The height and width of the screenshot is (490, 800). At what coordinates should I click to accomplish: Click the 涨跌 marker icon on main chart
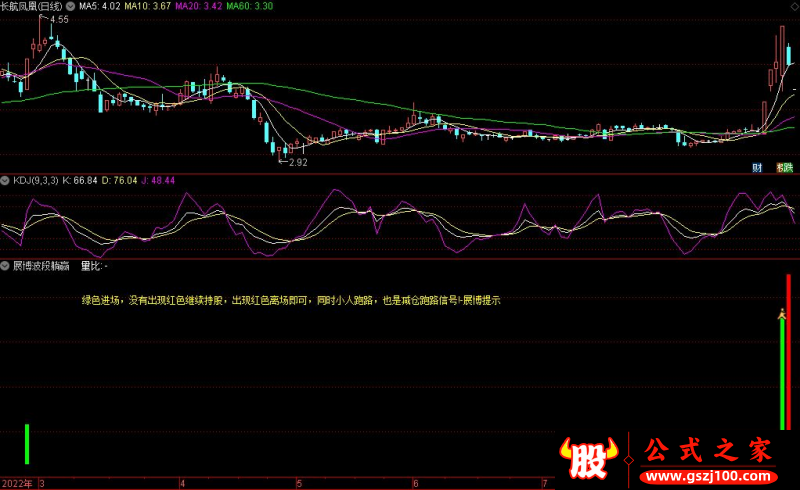783,166
